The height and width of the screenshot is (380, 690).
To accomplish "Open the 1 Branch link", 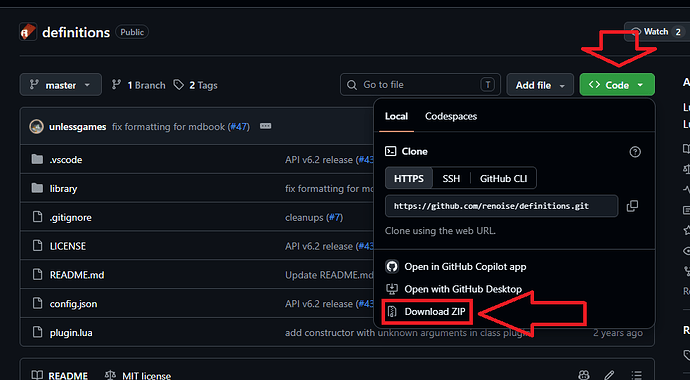I will [x=138, y=85].
